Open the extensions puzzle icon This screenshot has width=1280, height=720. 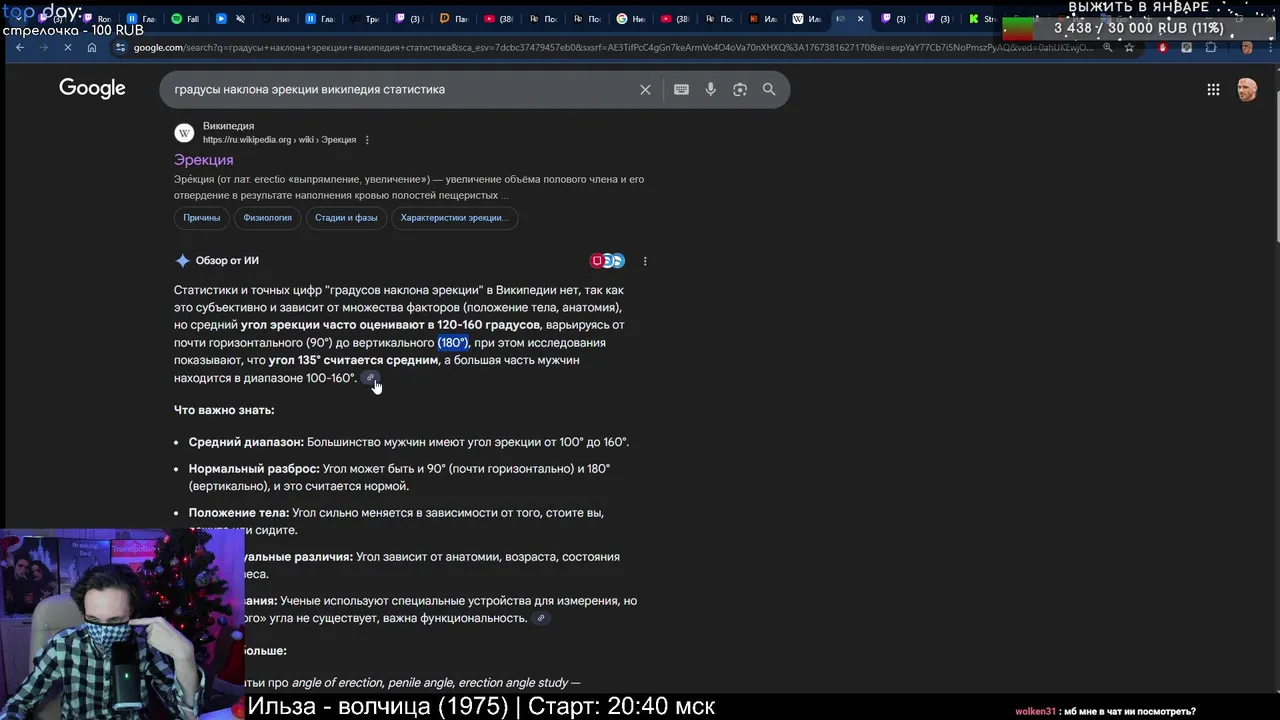point(1211,48)
